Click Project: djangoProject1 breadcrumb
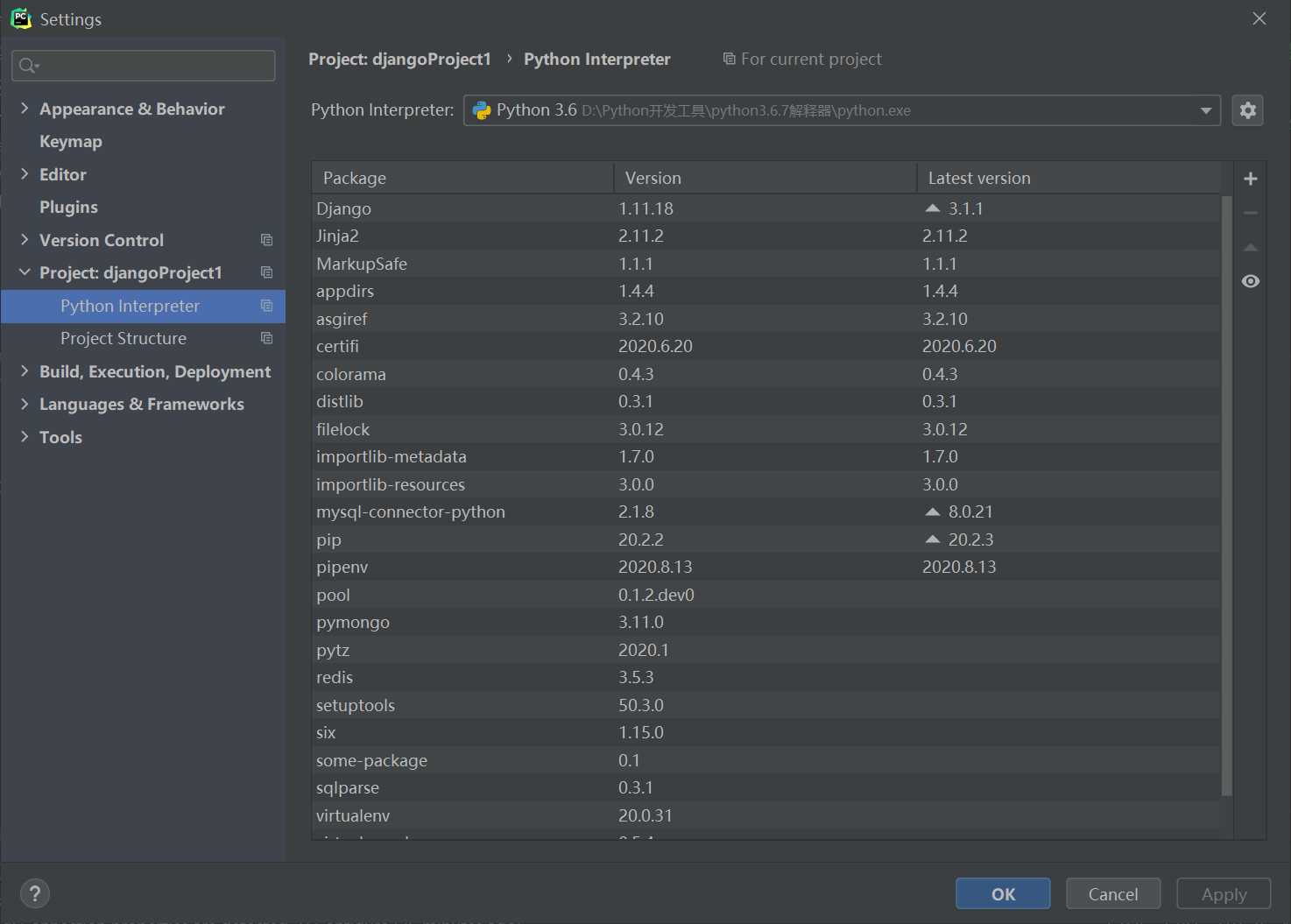The width and height of the screenshot is (1291, 924). click(x=399, y=59)
